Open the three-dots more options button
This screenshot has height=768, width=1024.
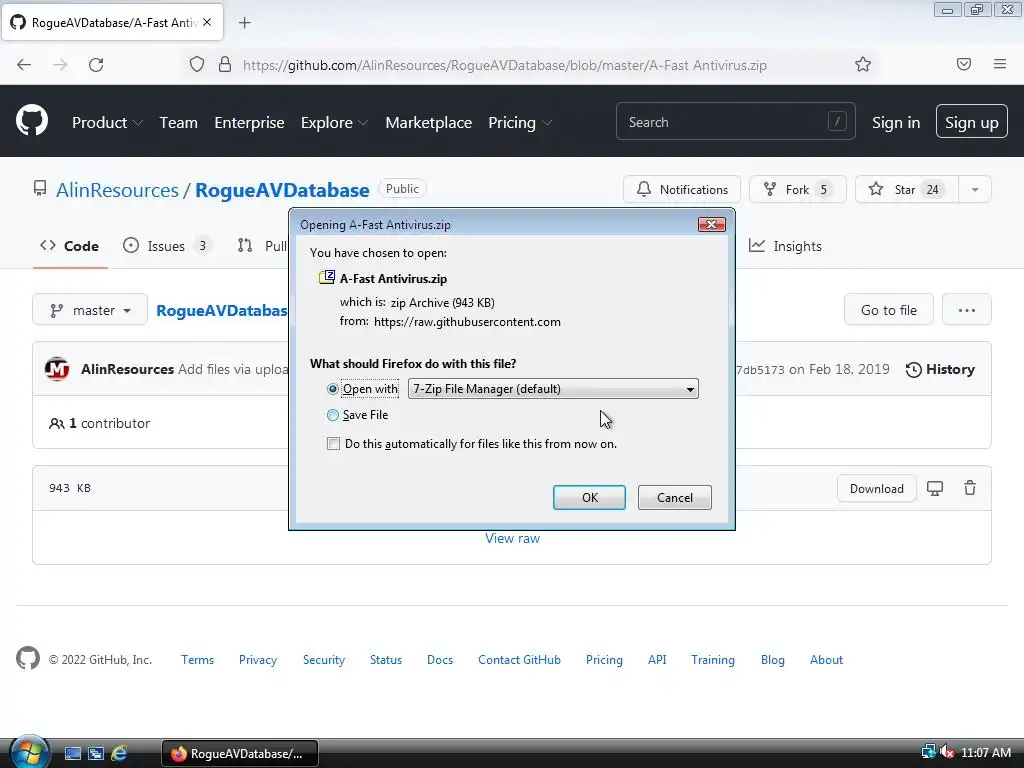pyautogui.click(x=967, y=310)
